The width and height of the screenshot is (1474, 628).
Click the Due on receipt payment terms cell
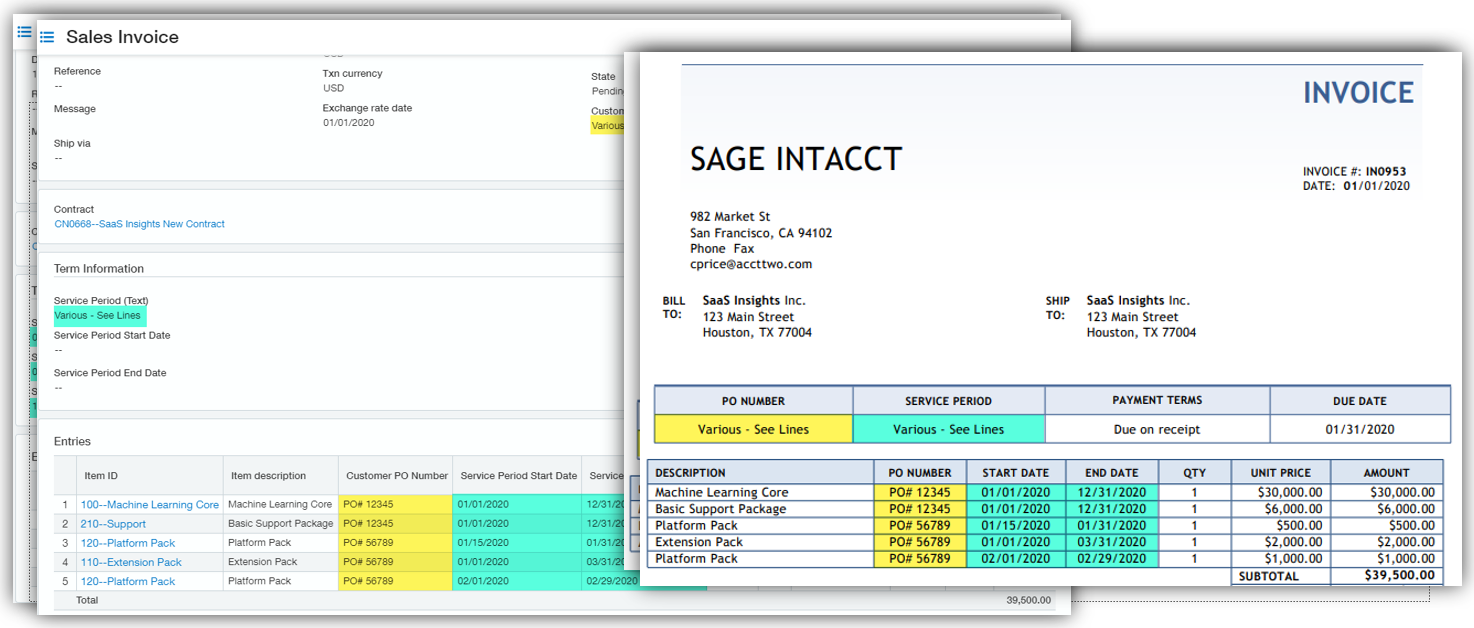(x=1157, y=430)
